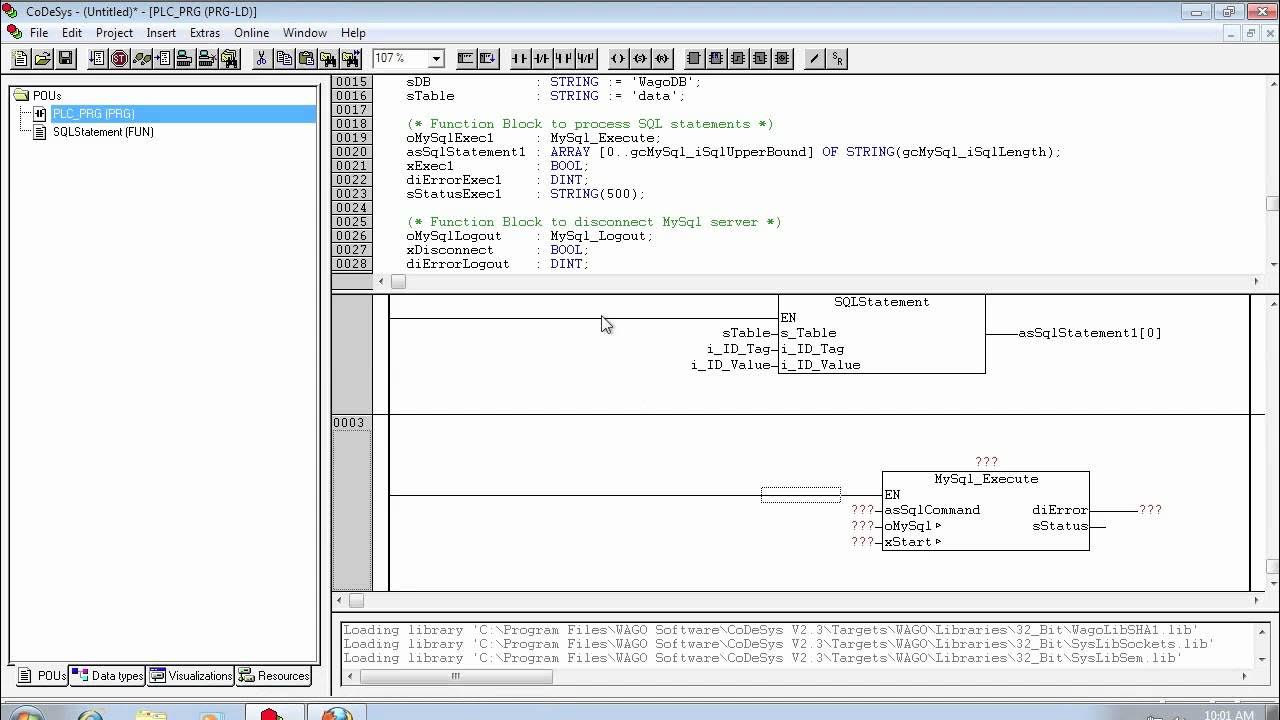Viewport: 1280px width, 720px height.
Task: Open the Extras menu
Action: coord(204,33)
